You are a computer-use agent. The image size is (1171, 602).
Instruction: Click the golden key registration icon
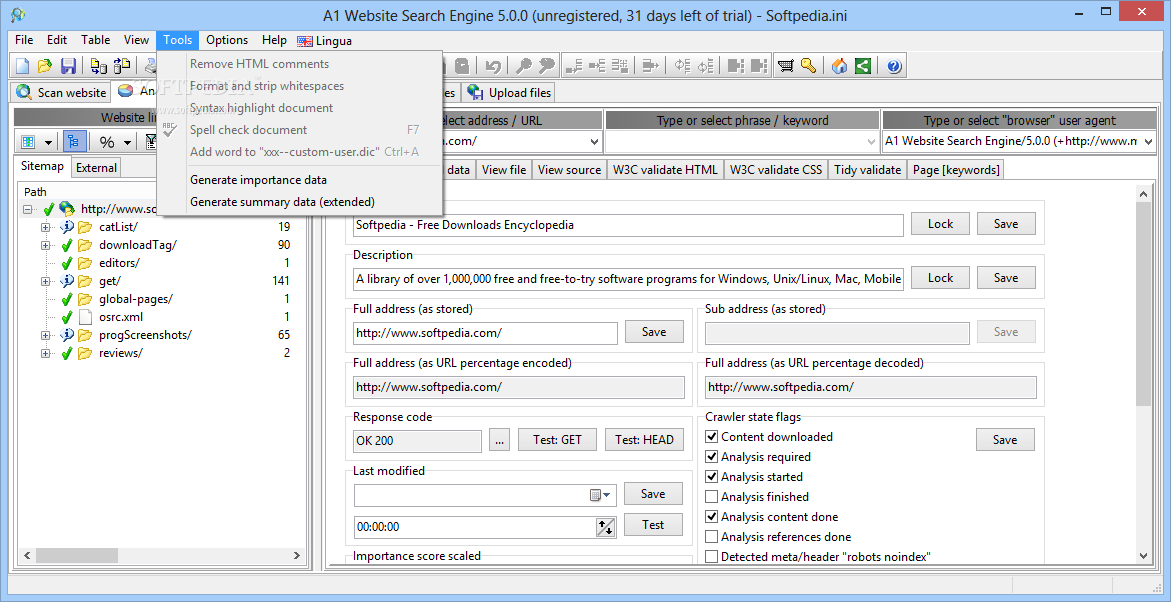tap(808, 66)
